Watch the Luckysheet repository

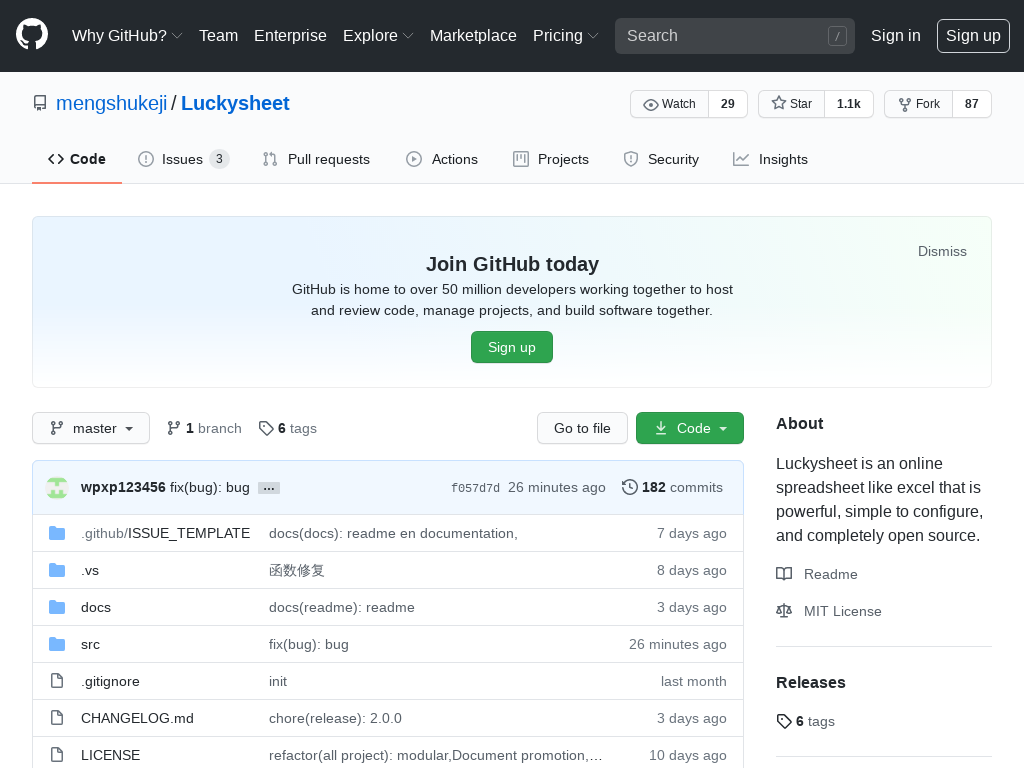point(669,104)
